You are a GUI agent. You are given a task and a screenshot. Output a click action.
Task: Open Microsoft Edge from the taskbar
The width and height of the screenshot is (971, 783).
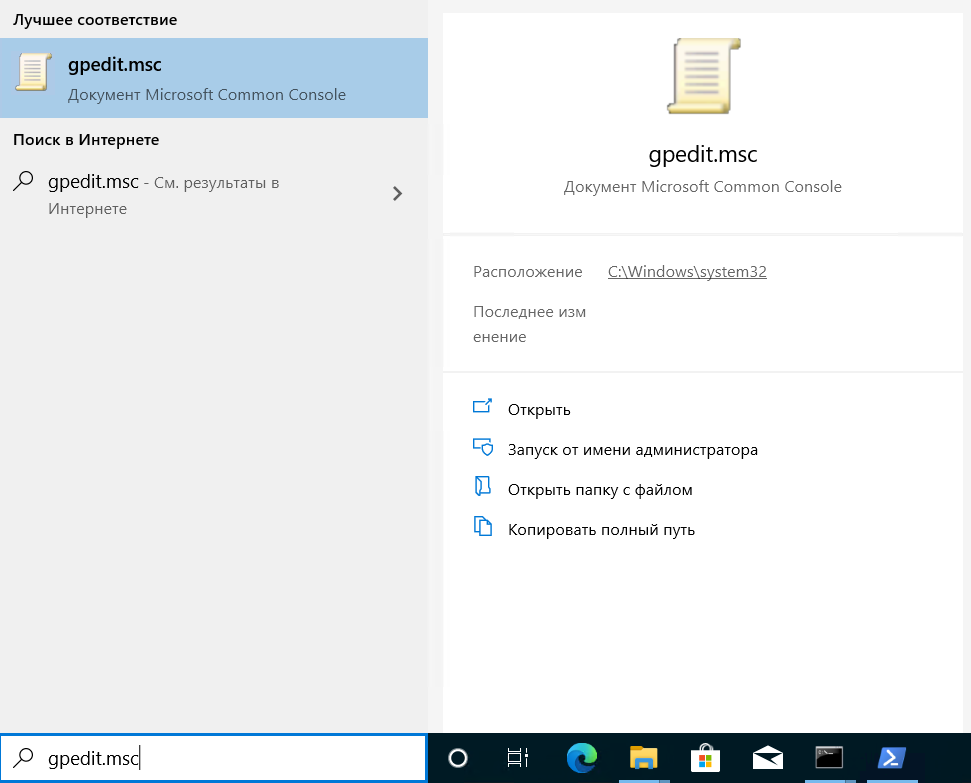tap(581, 758)
